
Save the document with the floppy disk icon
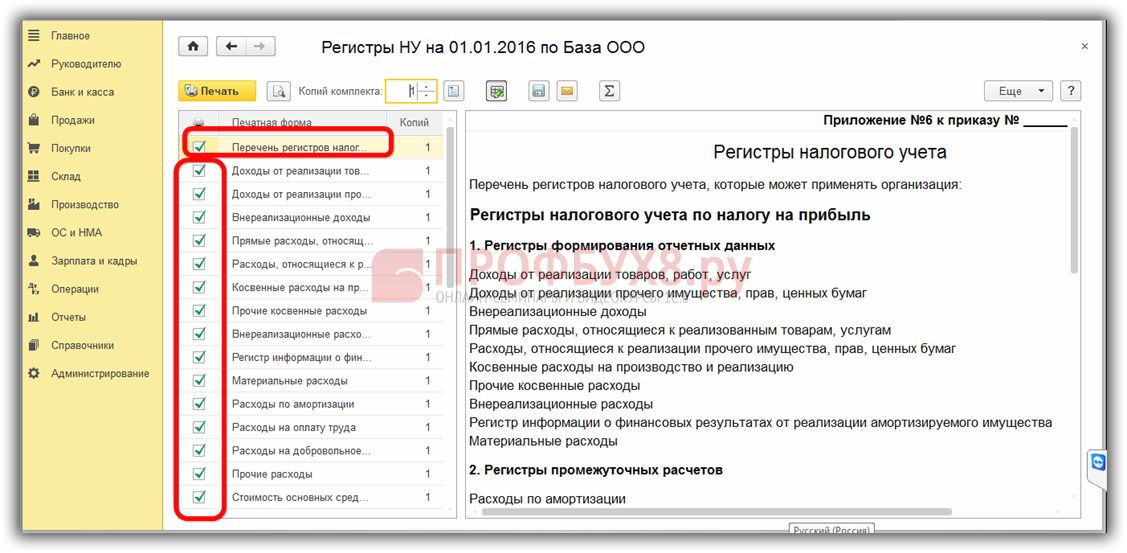pos(539,91)
